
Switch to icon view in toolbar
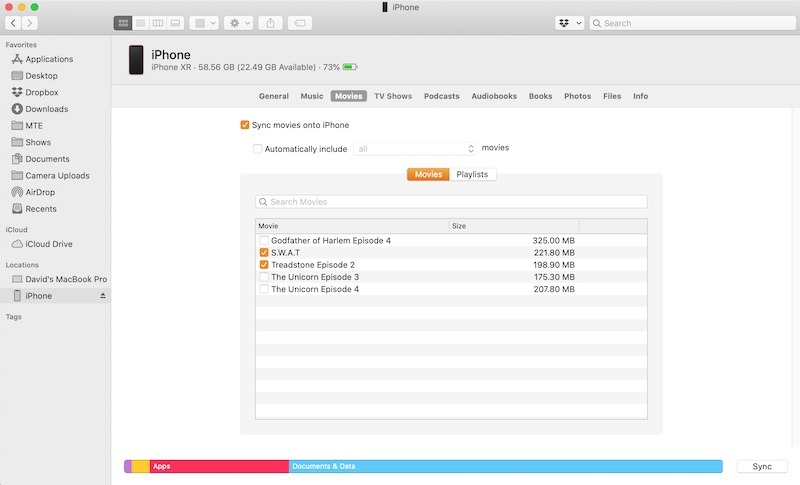[x=122, y=22]
